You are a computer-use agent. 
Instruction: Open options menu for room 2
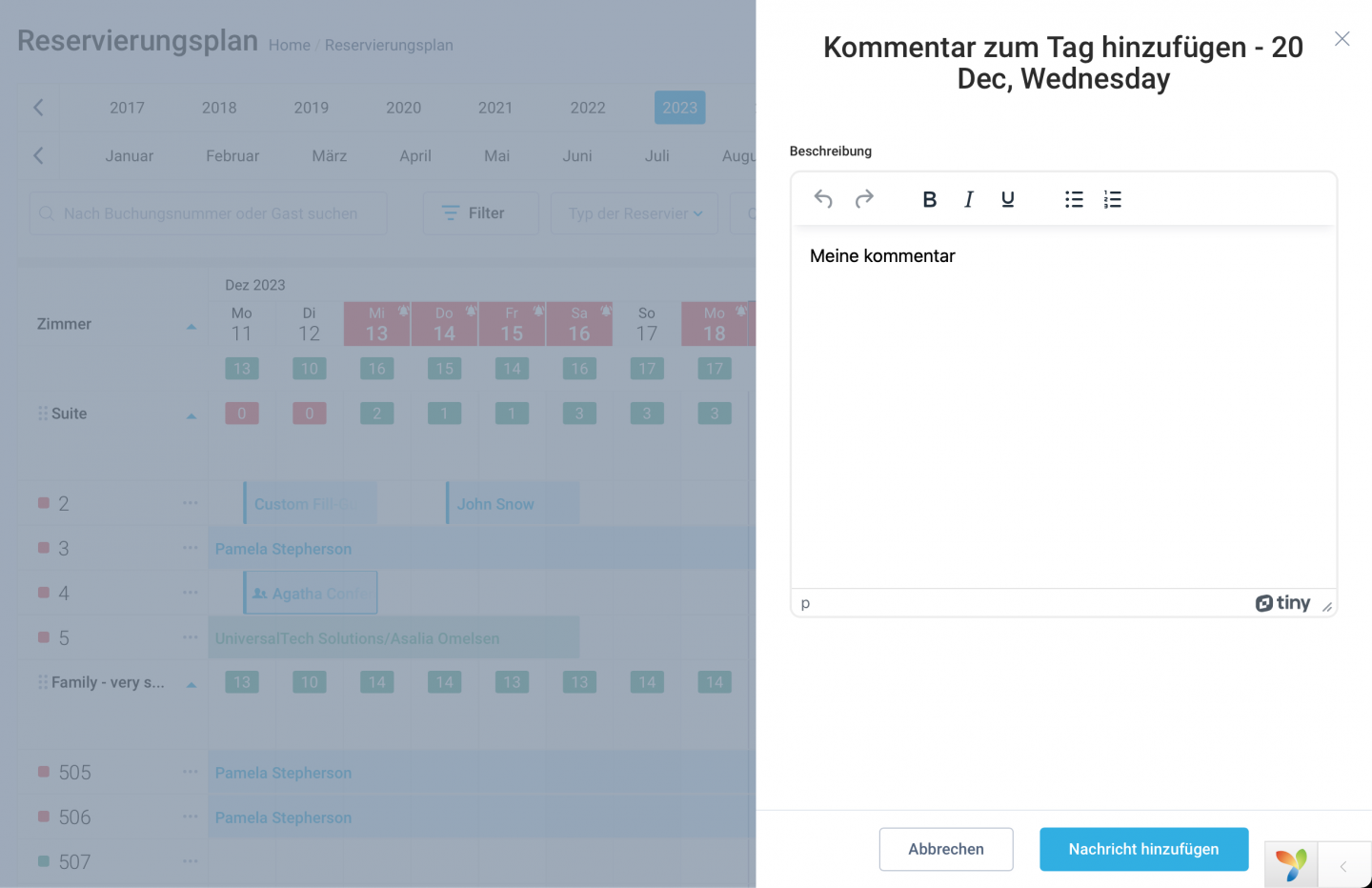pyautogui.click(x=191, y=502)
